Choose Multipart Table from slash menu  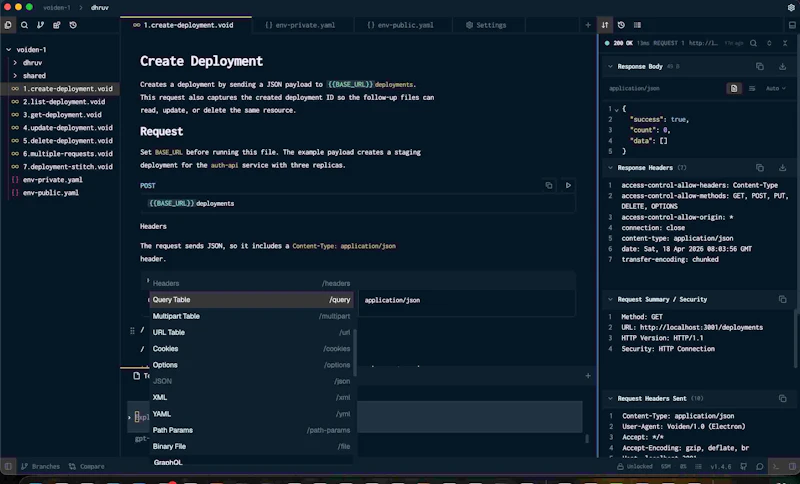252,316
